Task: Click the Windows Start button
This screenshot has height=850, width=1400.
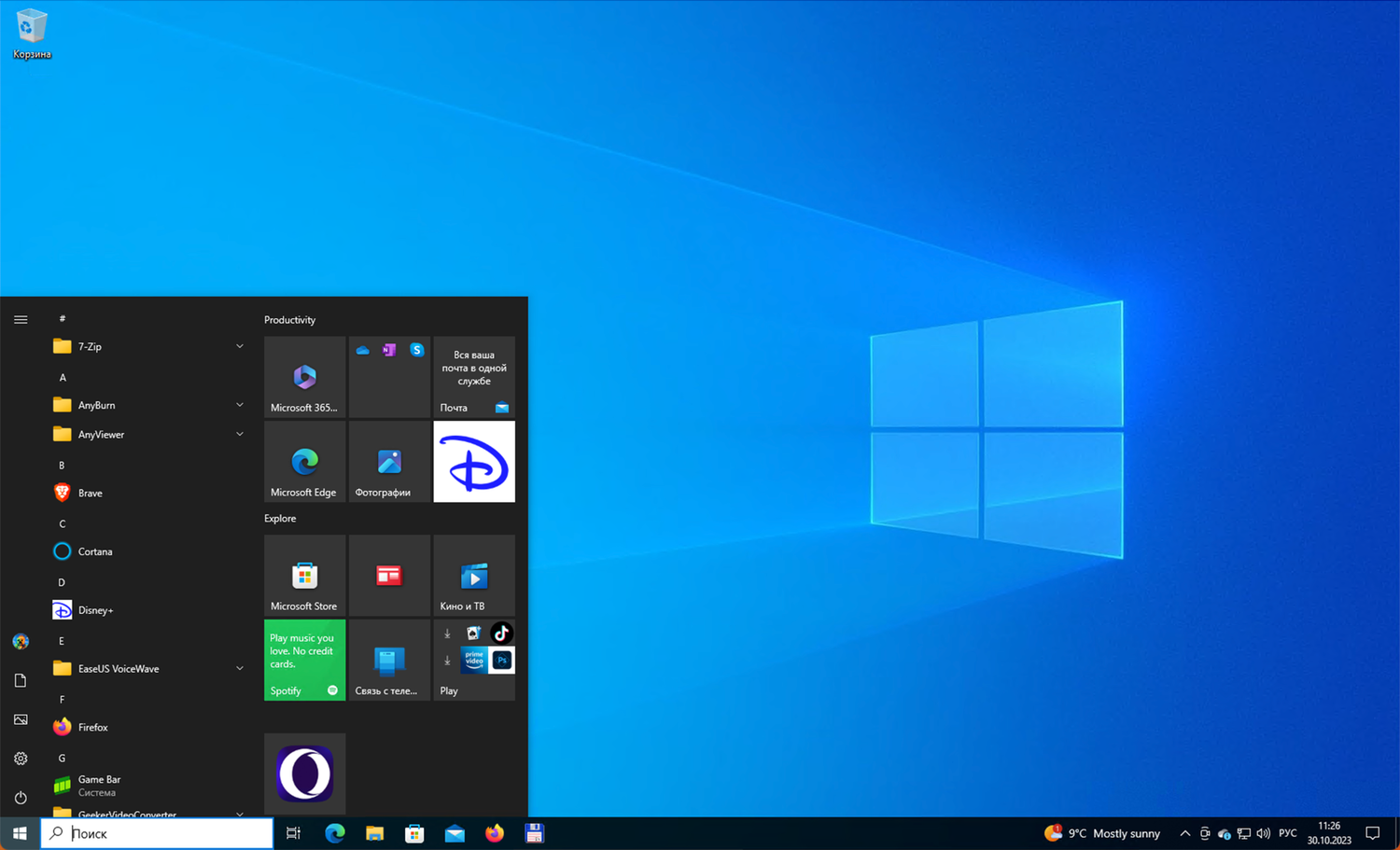Action: [x=20, y=833]
